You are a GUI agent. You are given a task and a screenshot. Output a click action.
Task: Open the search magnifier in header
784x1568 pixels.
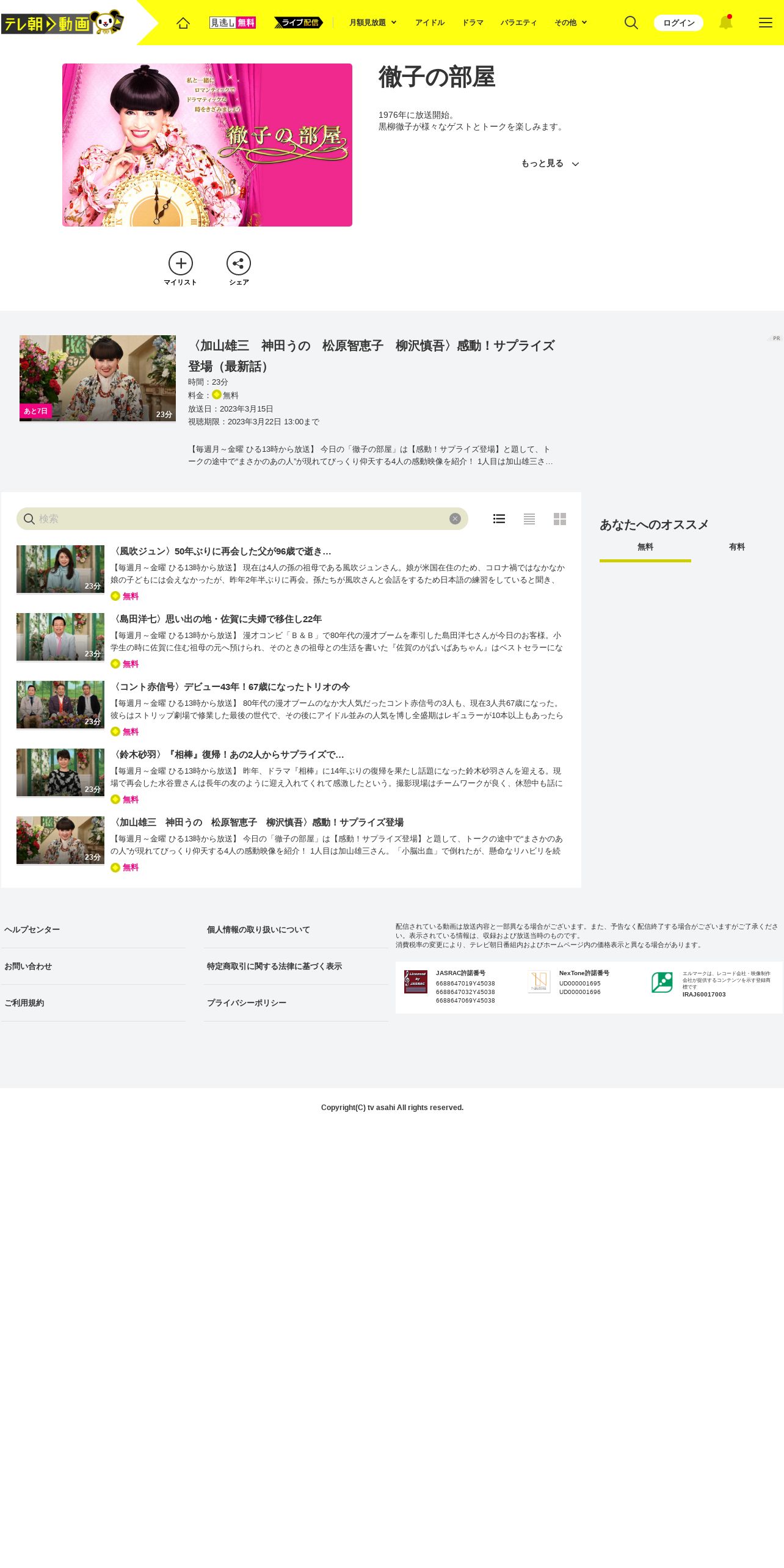pyautogui.click(x=631, y=23)
